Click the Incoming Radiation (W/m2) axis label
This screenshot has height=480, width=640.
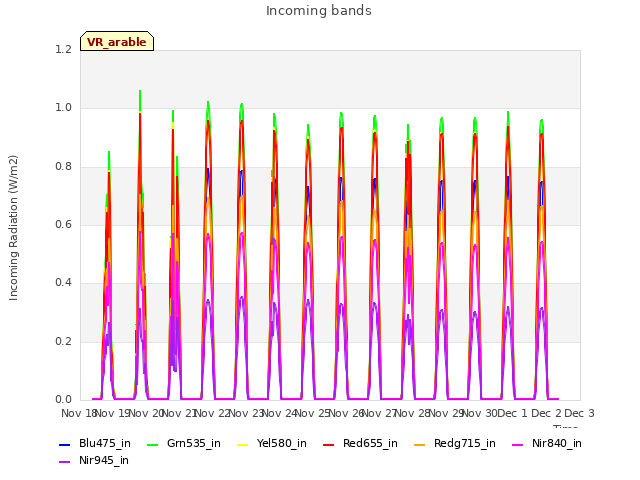coord(13,228)
